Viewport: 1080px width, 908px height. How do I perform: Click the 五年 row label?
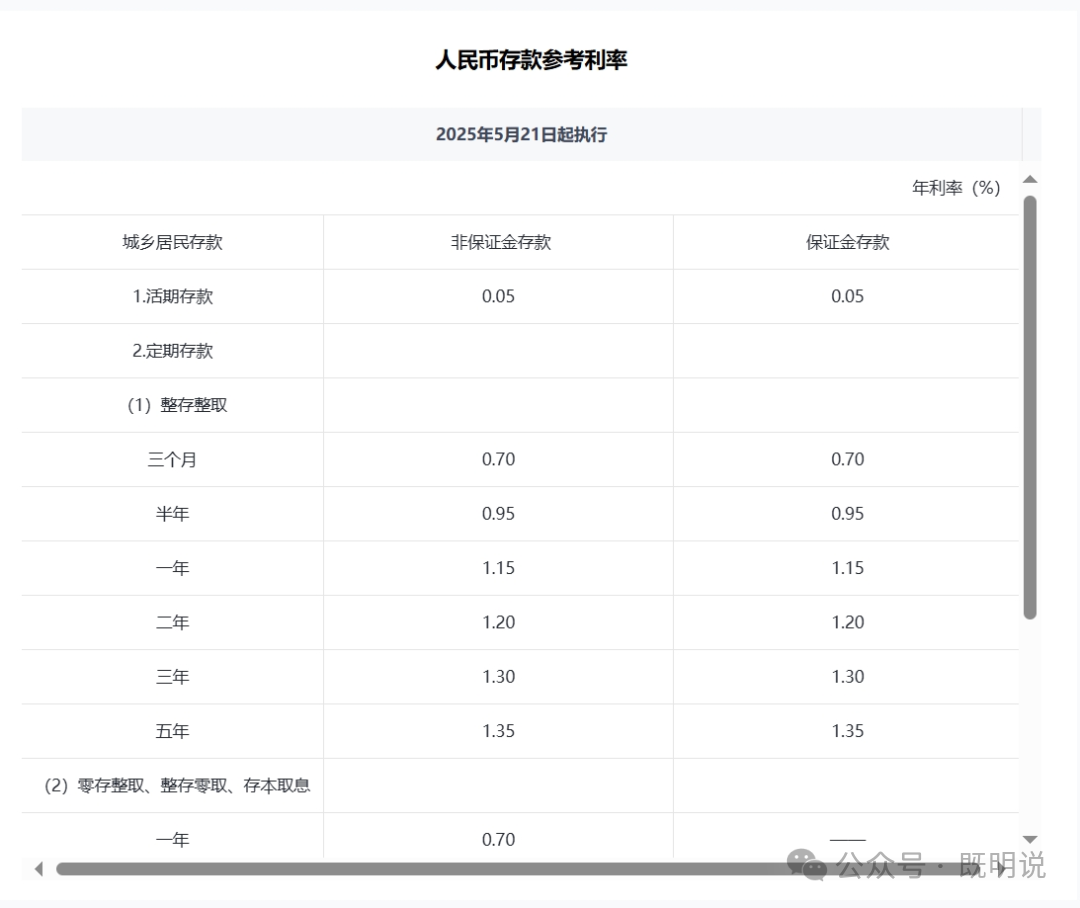point(171,731)
